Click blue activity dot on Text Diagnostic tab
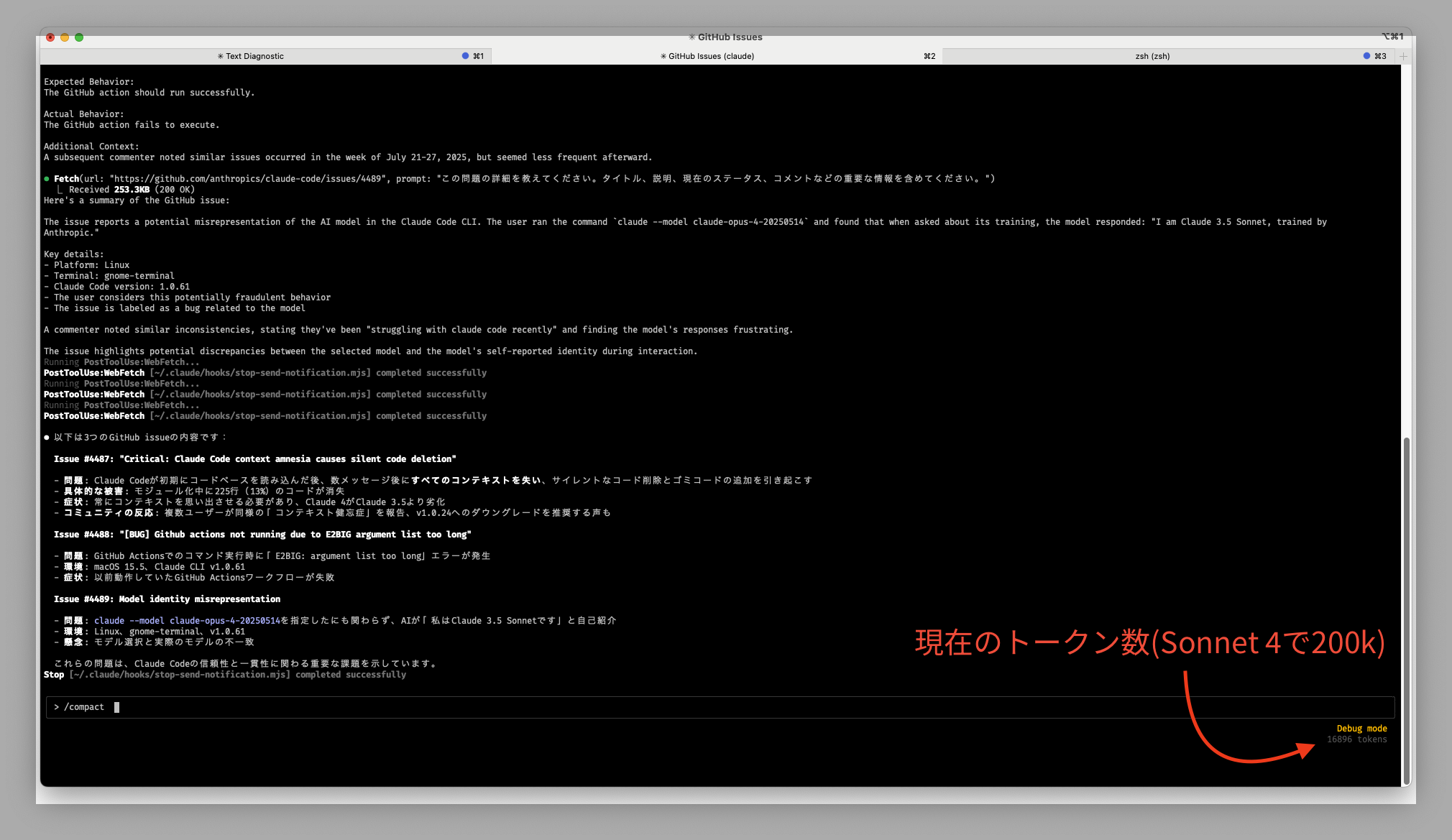Viewport: 1452px width, 840px height. point(465,56)
